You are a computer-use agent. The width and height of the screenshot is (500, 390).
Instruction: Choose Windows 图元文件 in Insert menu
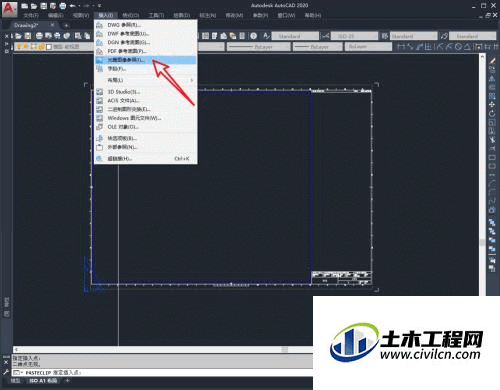[x=146, y=118]
